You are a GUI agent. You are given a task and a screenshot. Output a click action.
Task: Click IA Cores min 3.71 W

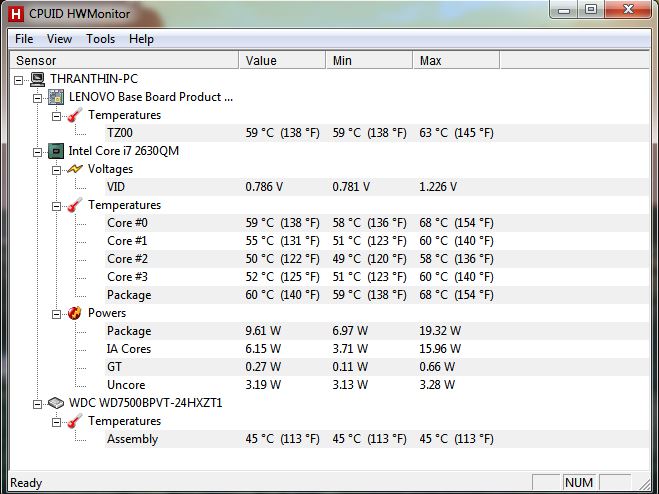[350, 349]
